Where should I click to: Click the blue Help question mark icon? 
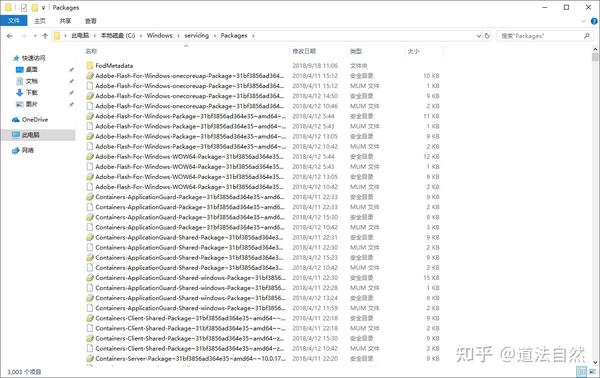[594, 21]
